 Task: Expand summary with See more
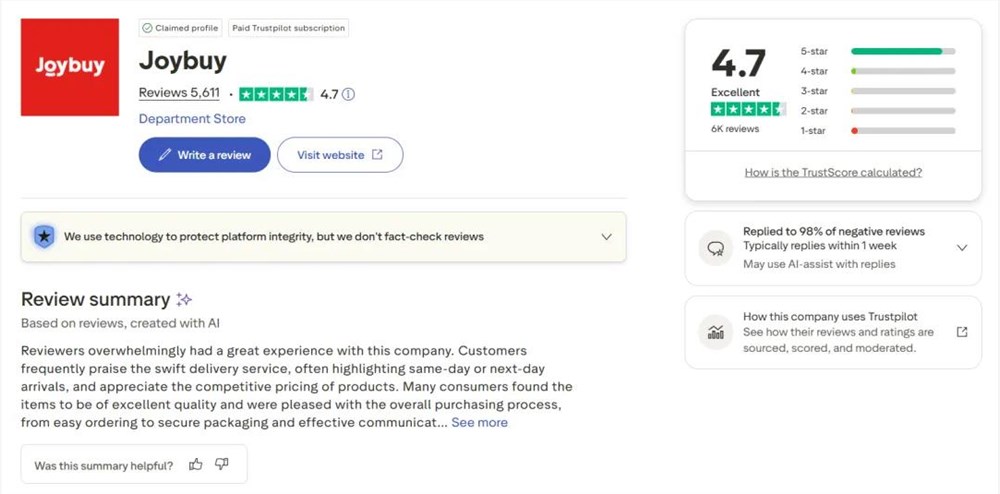[x=479, y=423]
